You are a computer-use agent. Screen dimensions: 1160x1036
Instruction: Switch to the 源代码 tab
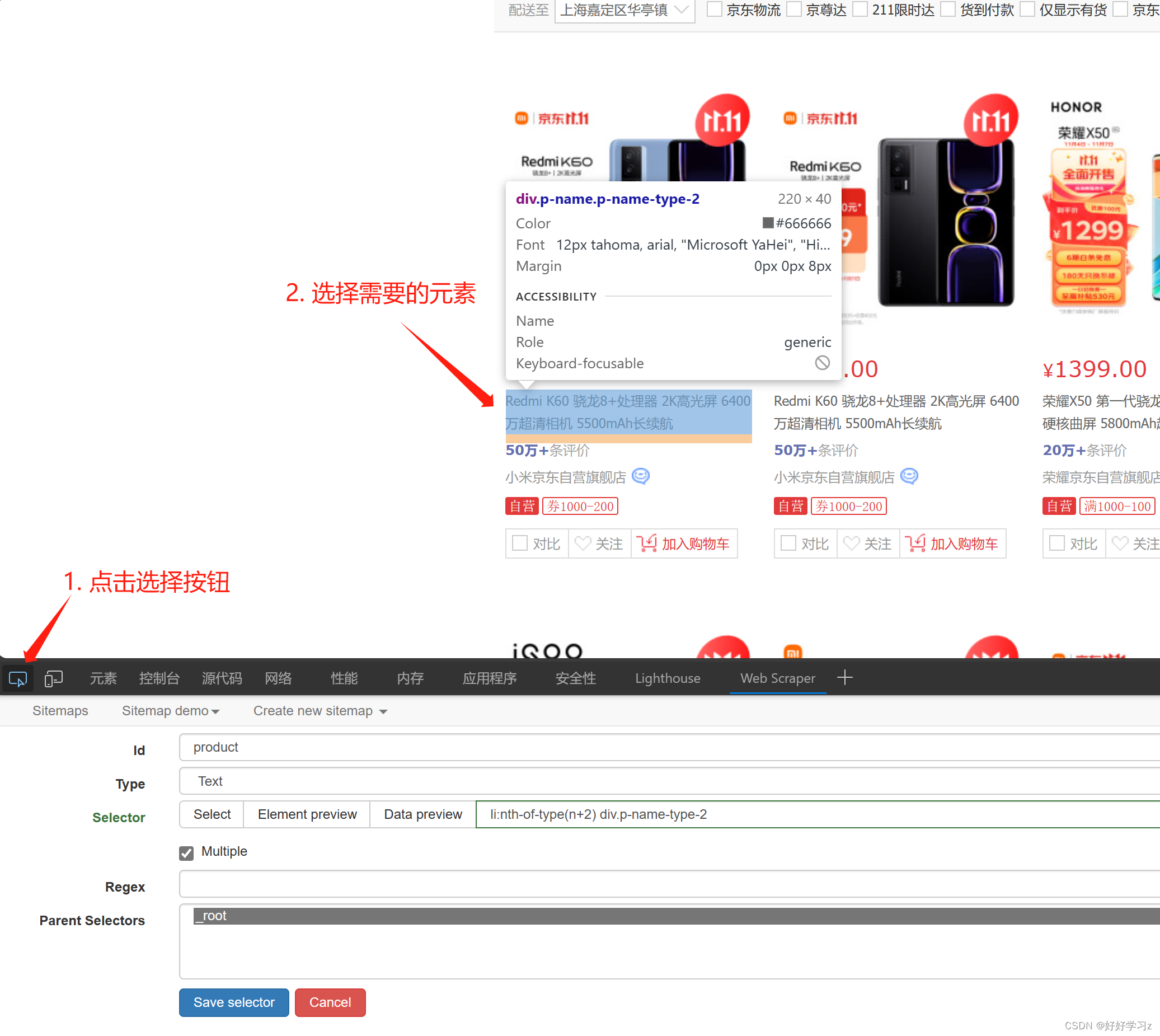[222, 678]
